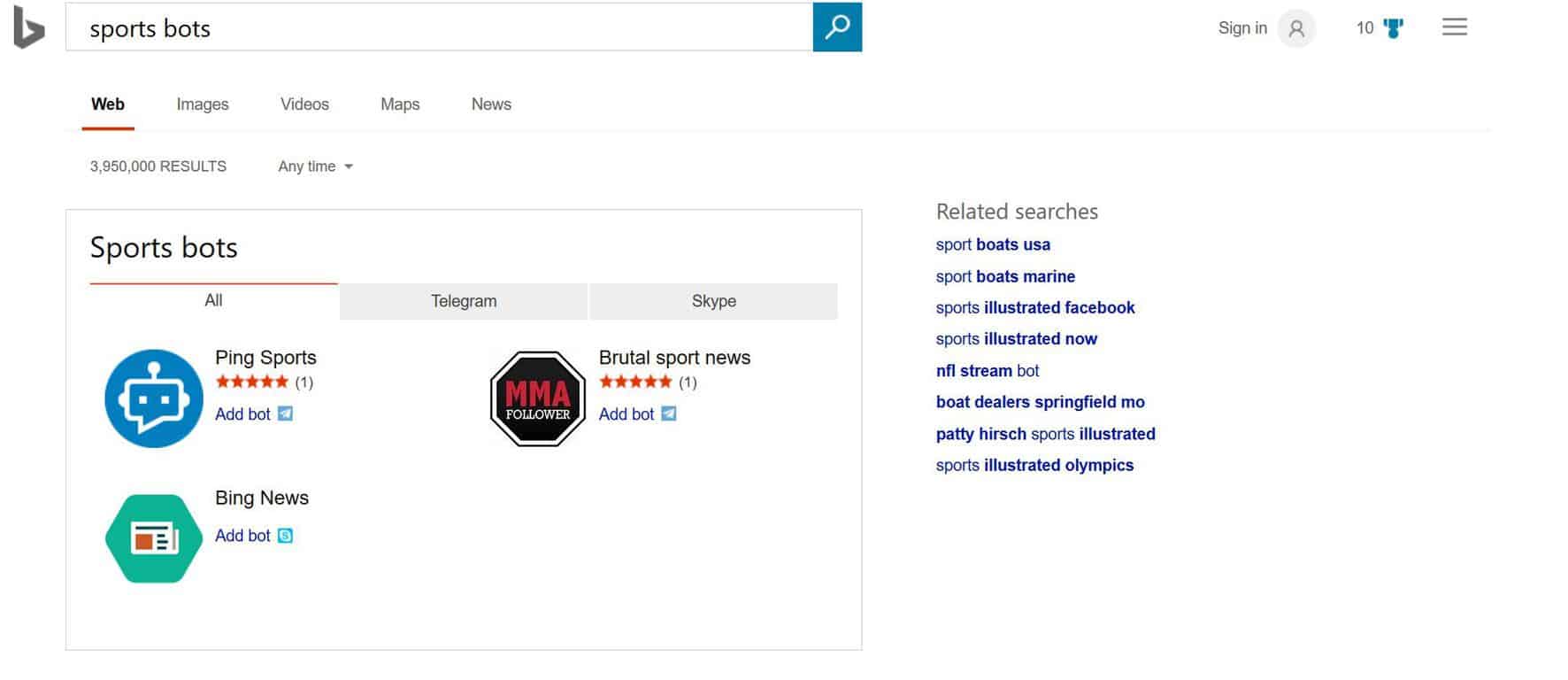1568x680 pixels.
Task: Click related search patty hirsch sports illustrated
Action: click(1046, 434)
